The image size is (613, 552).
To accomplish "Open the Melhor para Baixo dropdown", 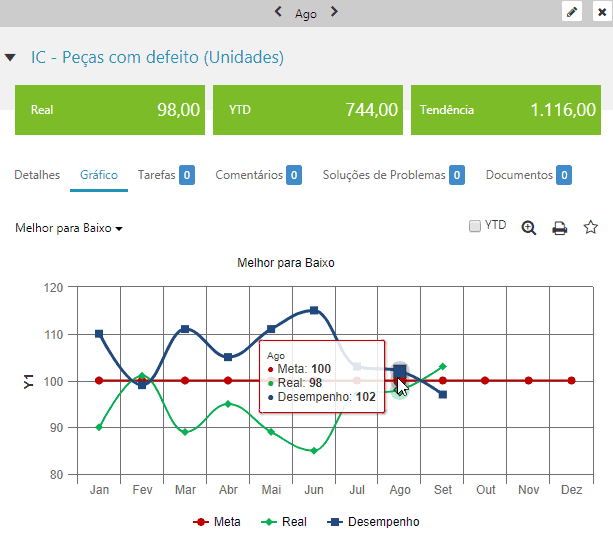I will 69,228.
